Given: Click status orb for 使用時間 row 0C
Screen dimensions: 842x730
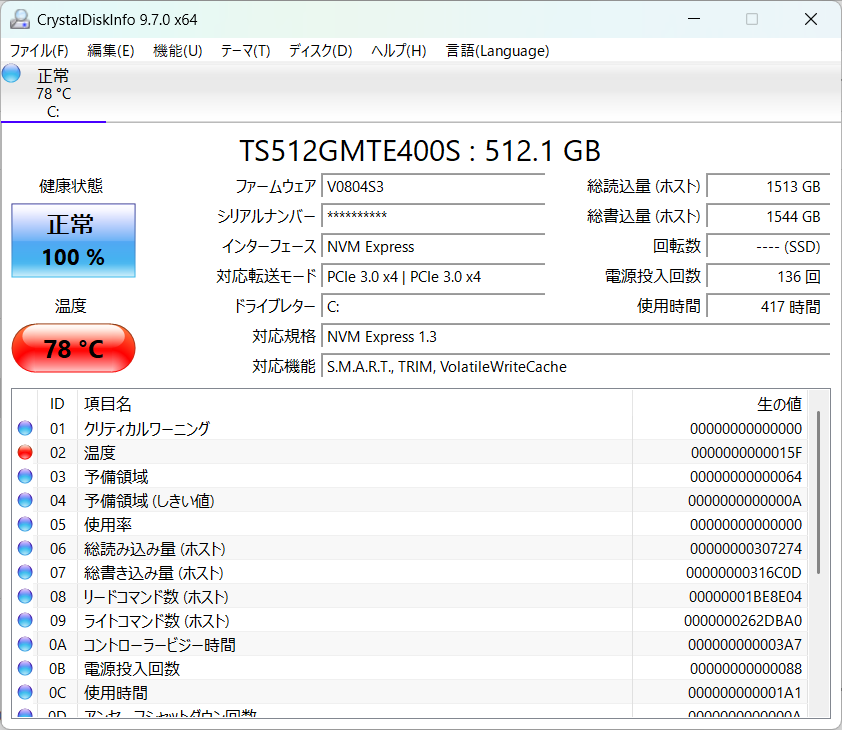Looking at the screenshot, I should coord(25,692).
